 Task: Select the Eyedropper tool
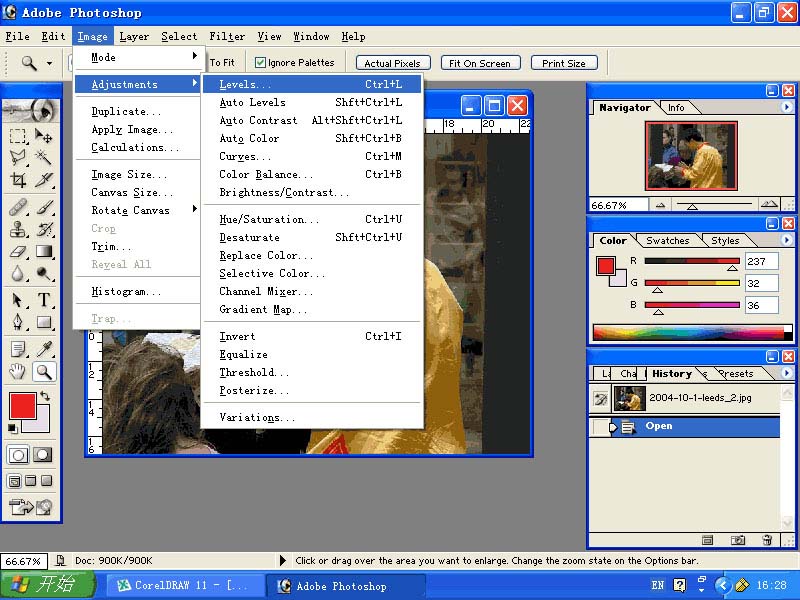coord(44,349)
